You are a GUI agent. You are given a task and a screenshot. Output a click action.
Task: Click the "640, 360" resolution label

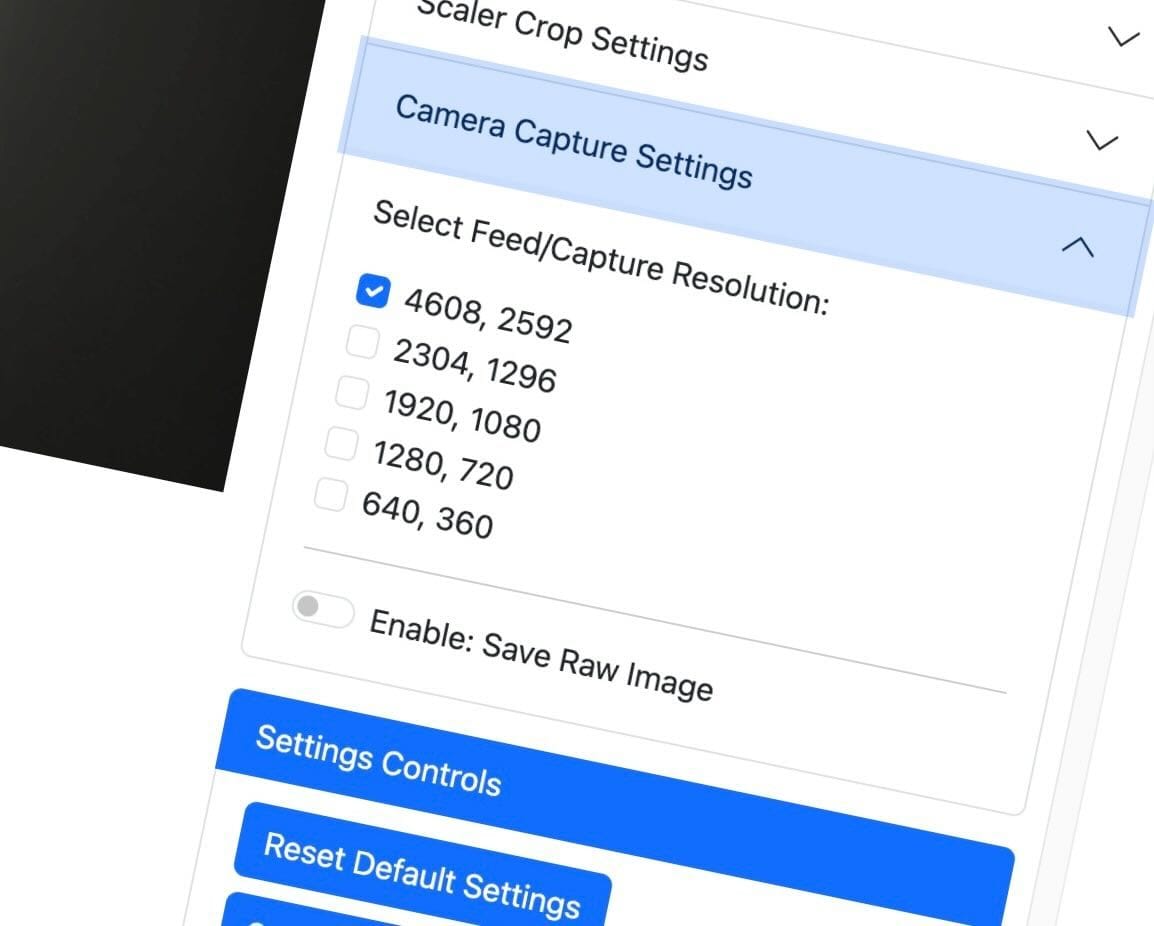coord(427,514)
